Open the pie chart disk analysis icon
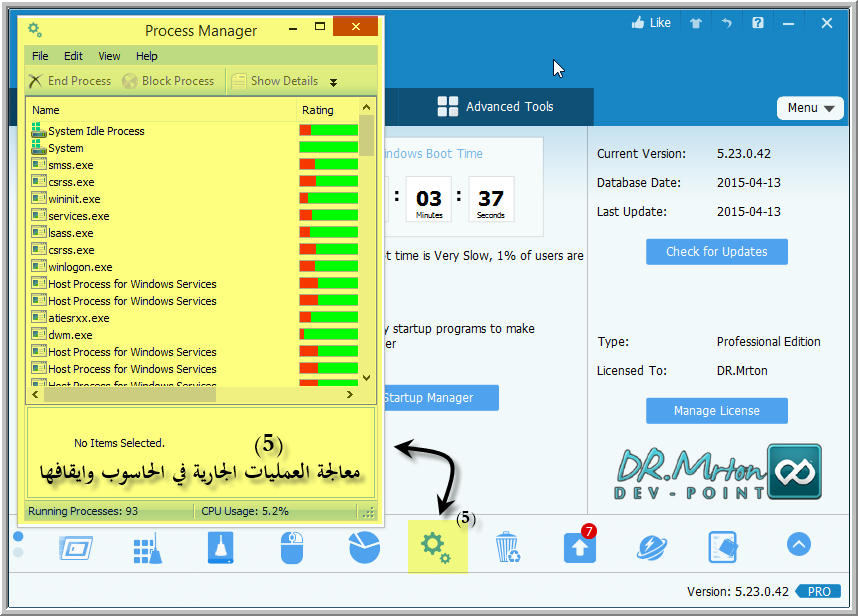This screenshot has height=616, width=858. coord(364,547)
